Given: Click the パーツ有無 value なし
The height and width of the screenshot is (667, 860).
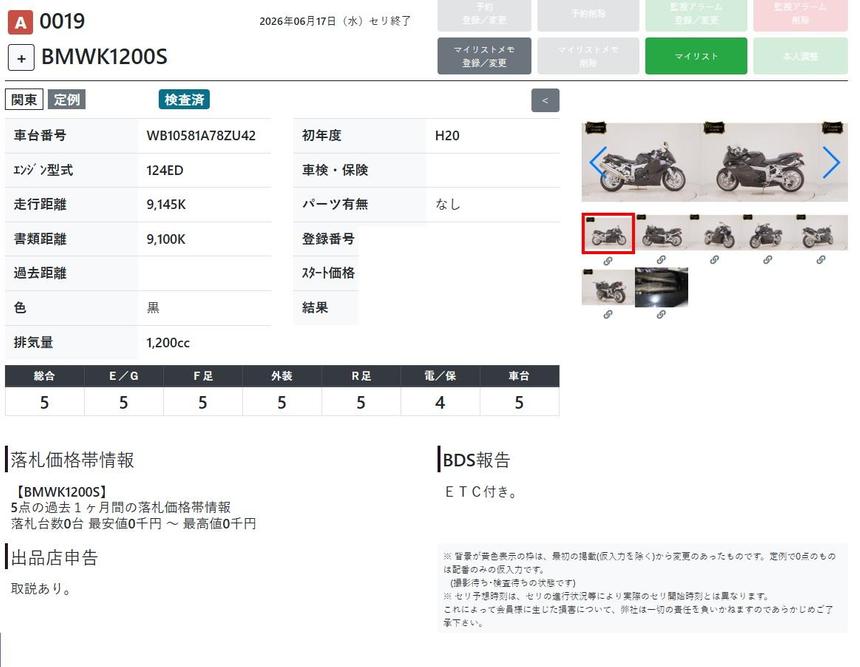Looking at the screenshot, I should pos(448,205).
